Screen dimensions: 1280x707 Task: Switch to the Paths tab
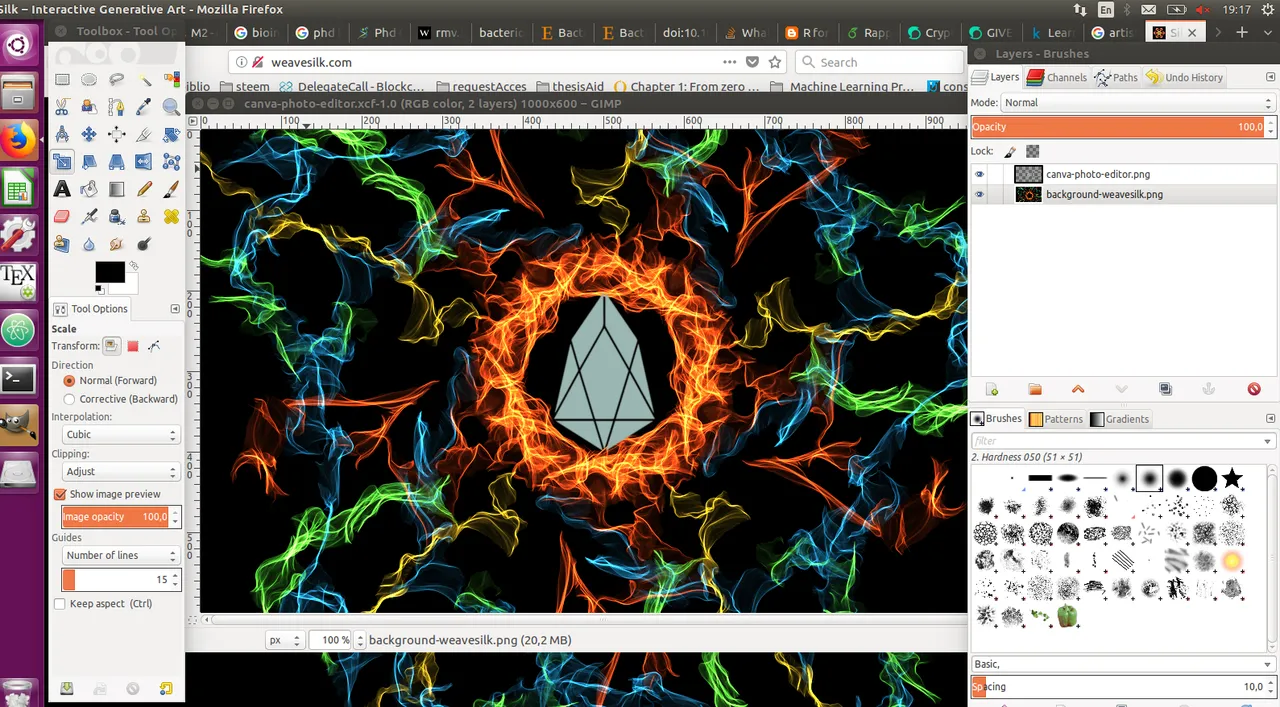(1116, 77)
